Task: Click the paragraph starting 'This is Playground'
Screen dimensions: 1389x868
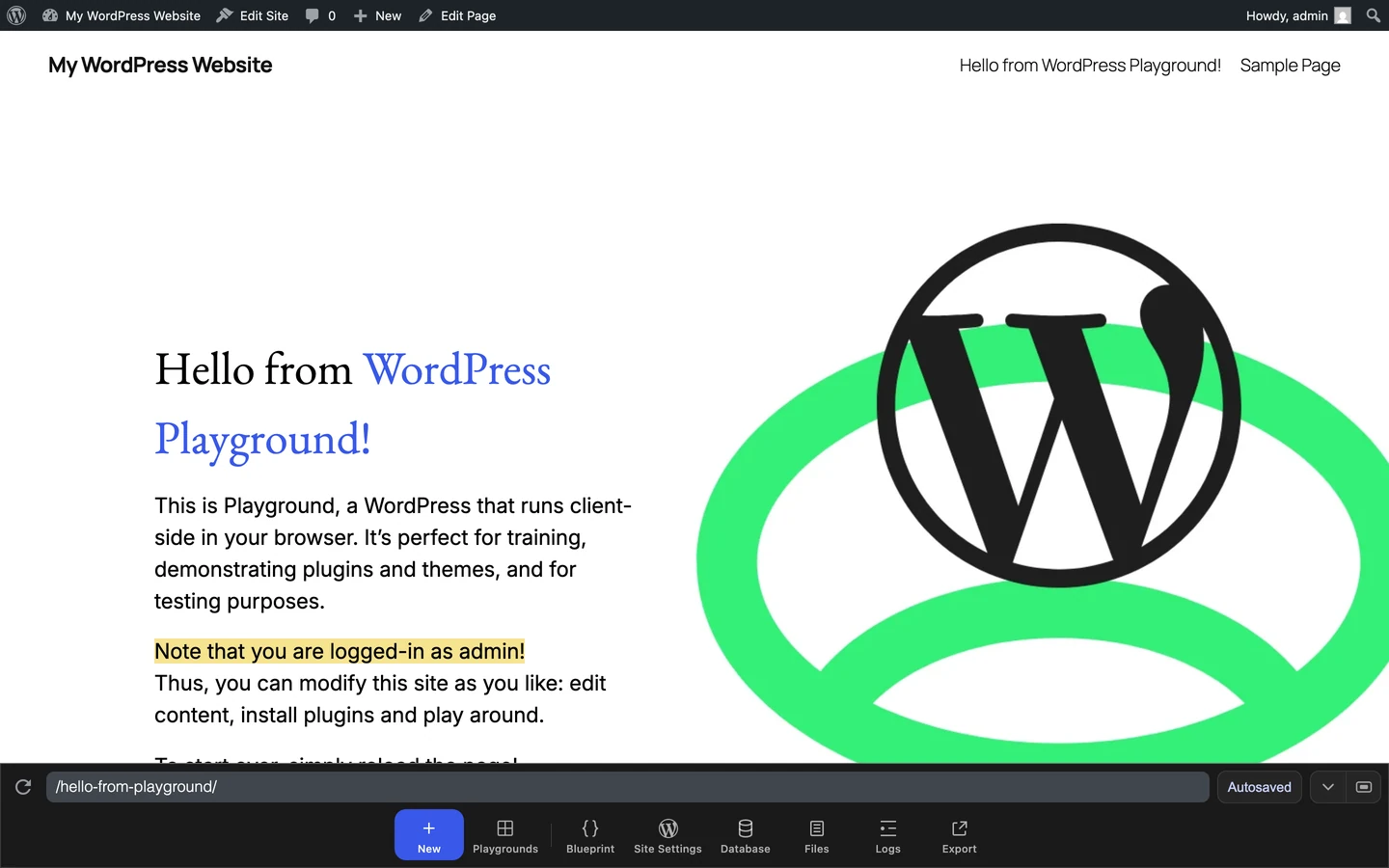Action: pyautogui.click(x=393, y=554)
